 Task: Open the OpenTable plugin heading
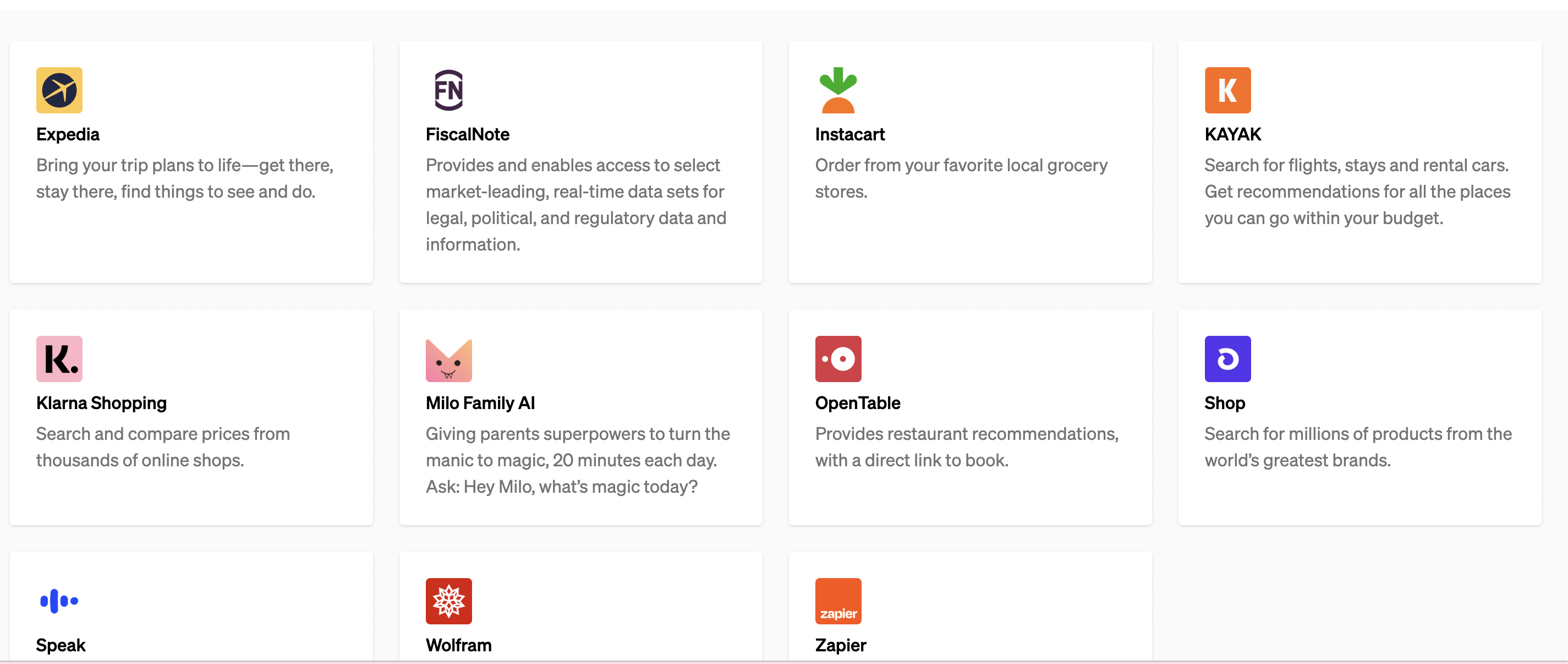pos(857,402)
